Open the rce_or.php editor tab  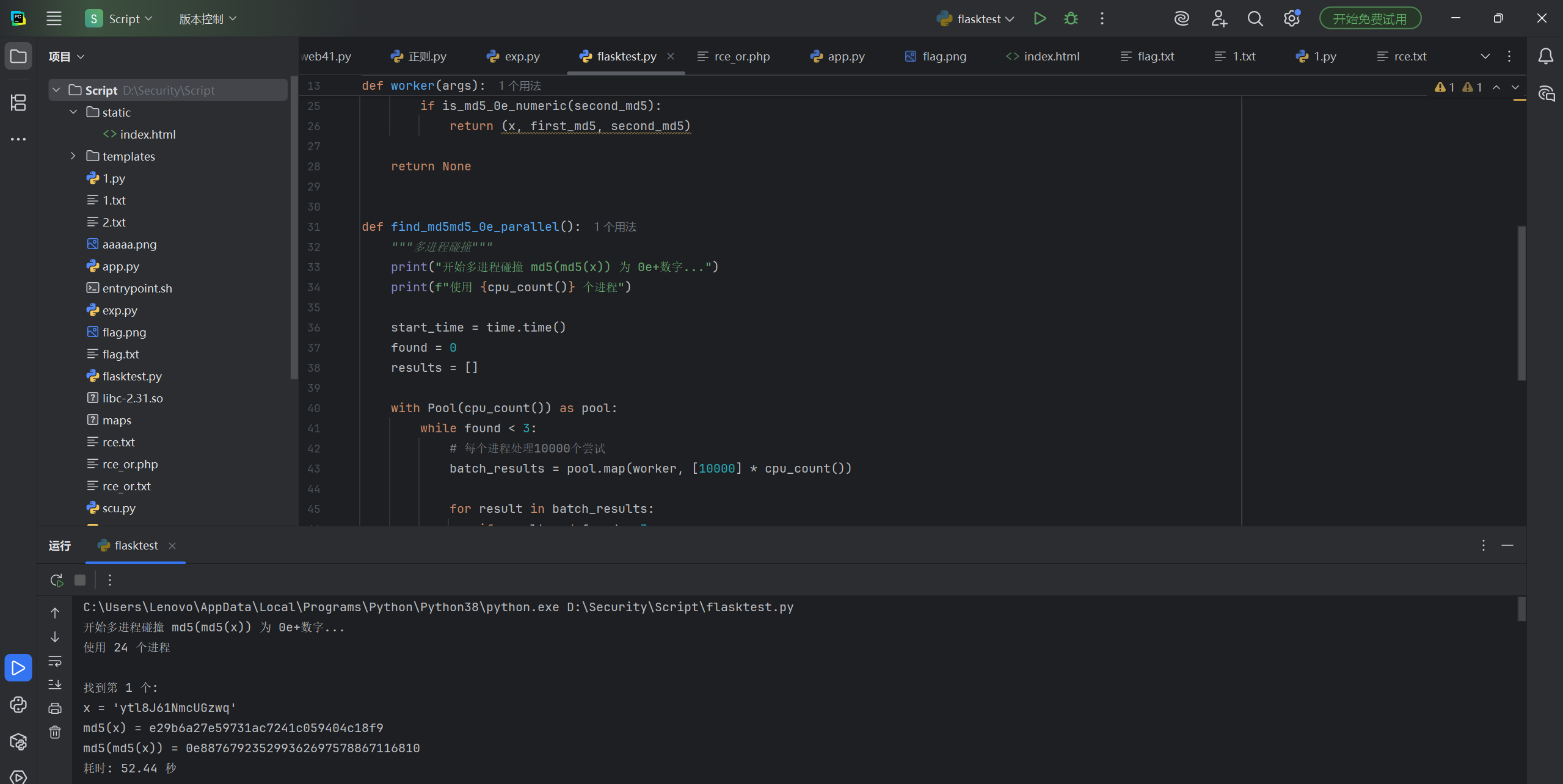click(x=741, y=57)
